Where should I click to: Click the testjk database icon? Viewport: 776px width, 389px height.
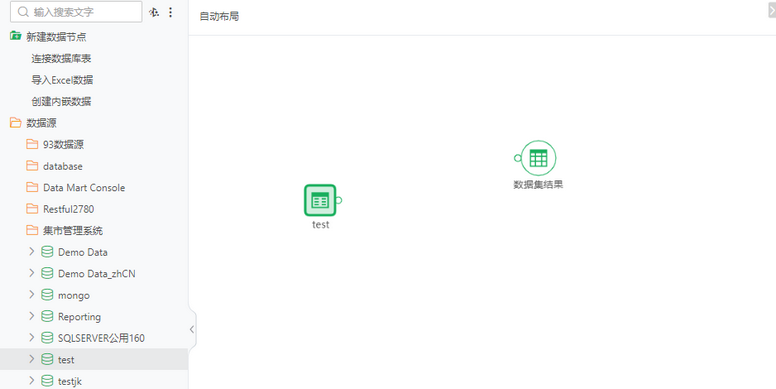(47, 381)
